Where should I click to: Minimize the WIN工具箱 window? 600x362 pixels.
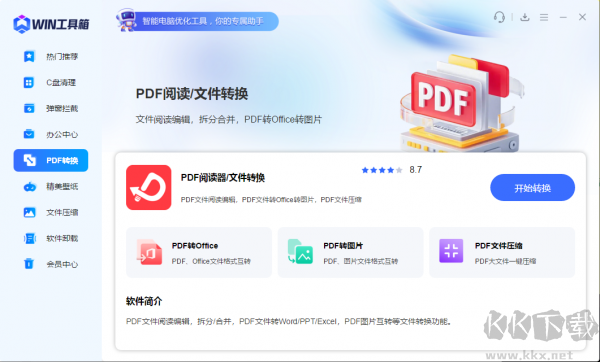[563, 17]
